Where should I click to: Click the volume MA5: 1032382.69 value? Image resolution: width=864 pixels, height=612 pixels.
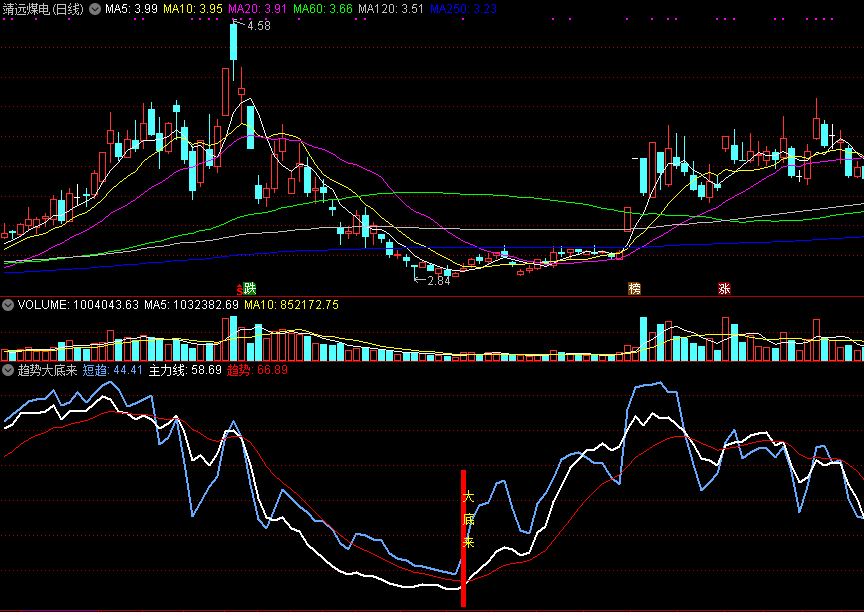tap(191, 305)
